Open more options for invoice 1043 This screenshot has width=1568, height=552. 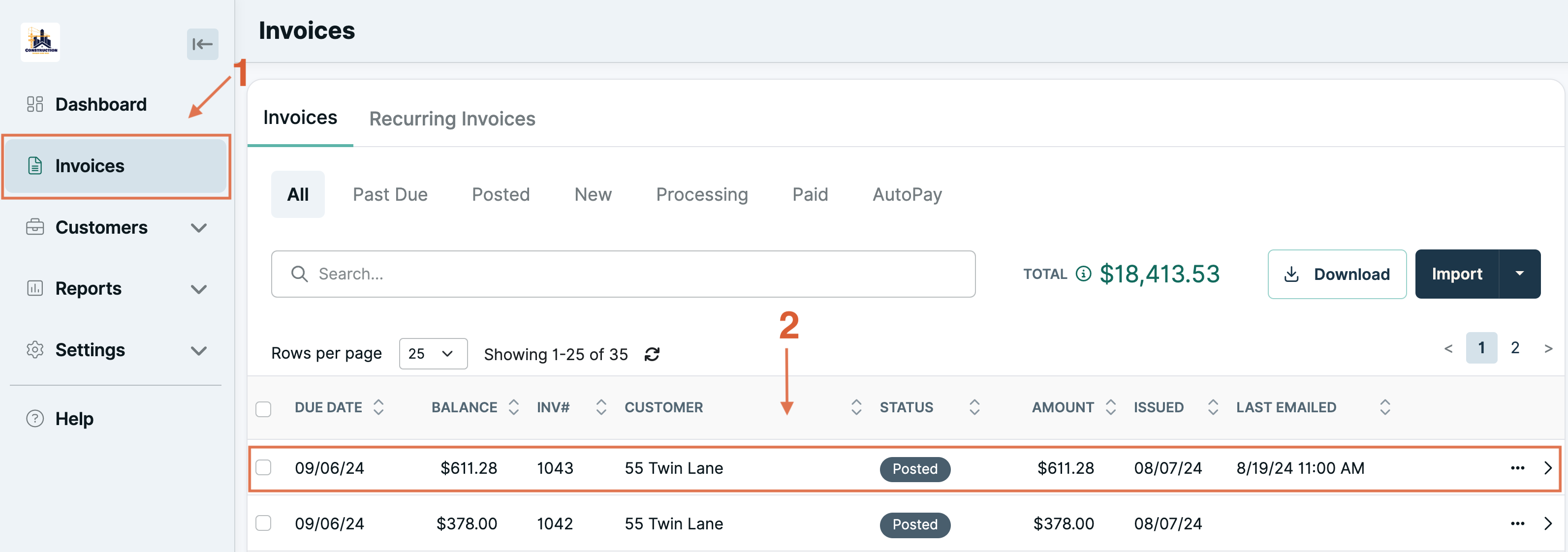[x=1517, y=468]
